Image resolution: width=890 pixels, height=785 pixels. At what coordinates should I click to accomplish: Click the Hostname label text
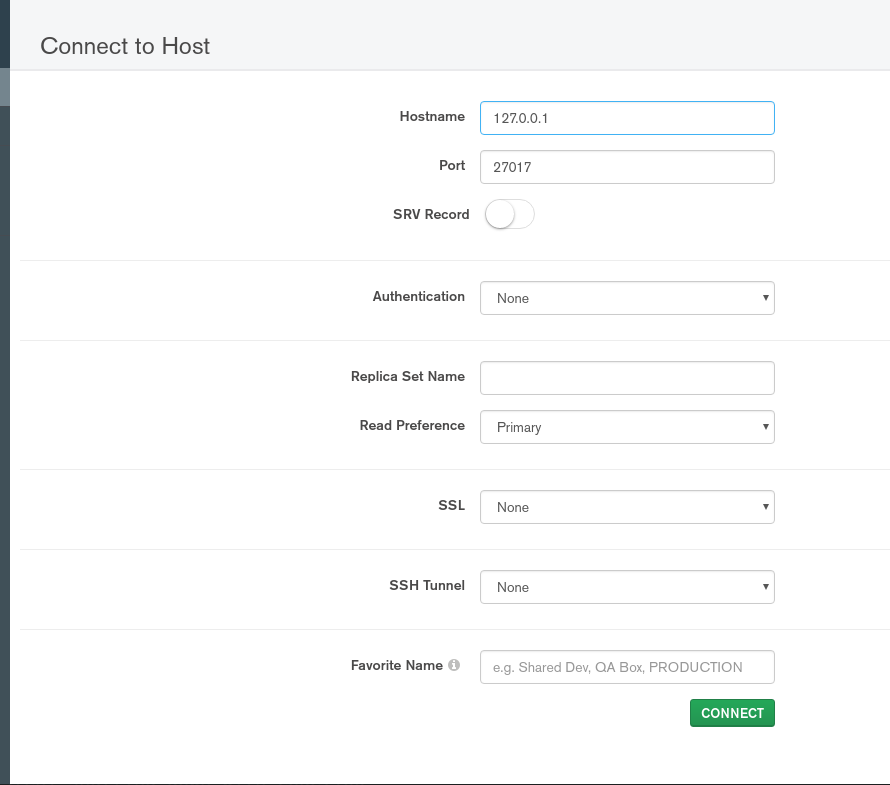point(432,117)
